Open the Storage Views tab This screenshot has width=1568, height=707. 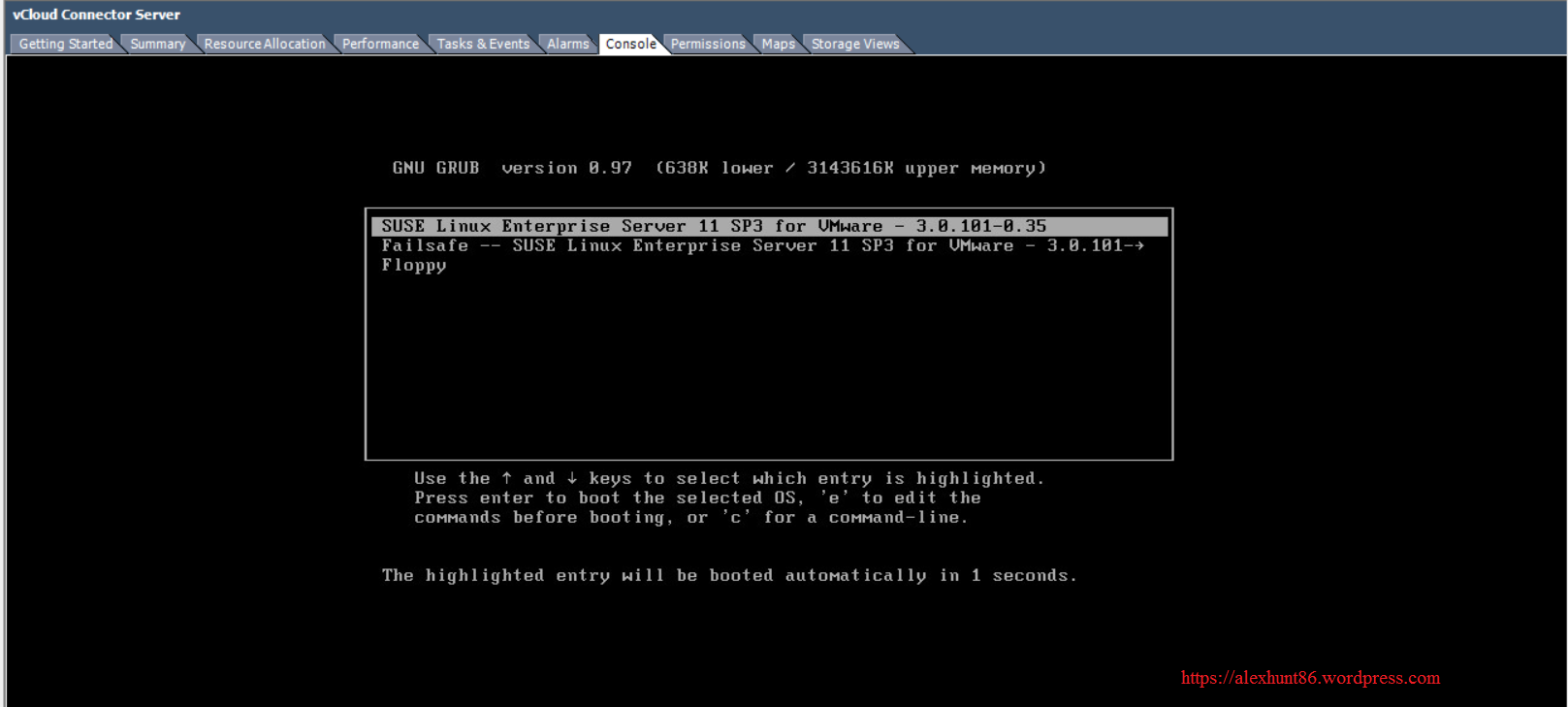[855, 44]
